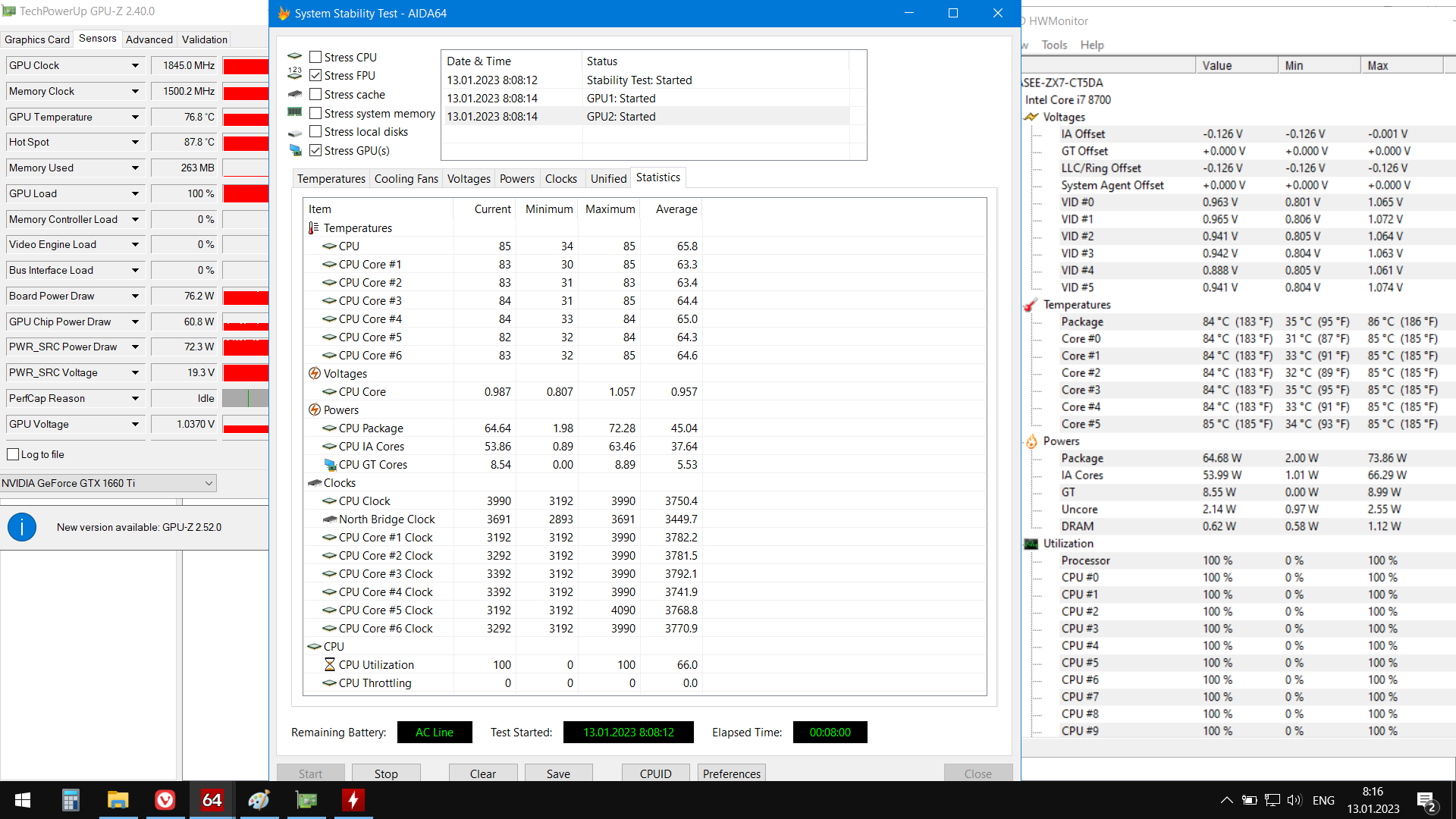Open AIDA64 from the taskbar
Image resolution: width=1456 pixels, height=819 pixels.
tap(212, 800)
